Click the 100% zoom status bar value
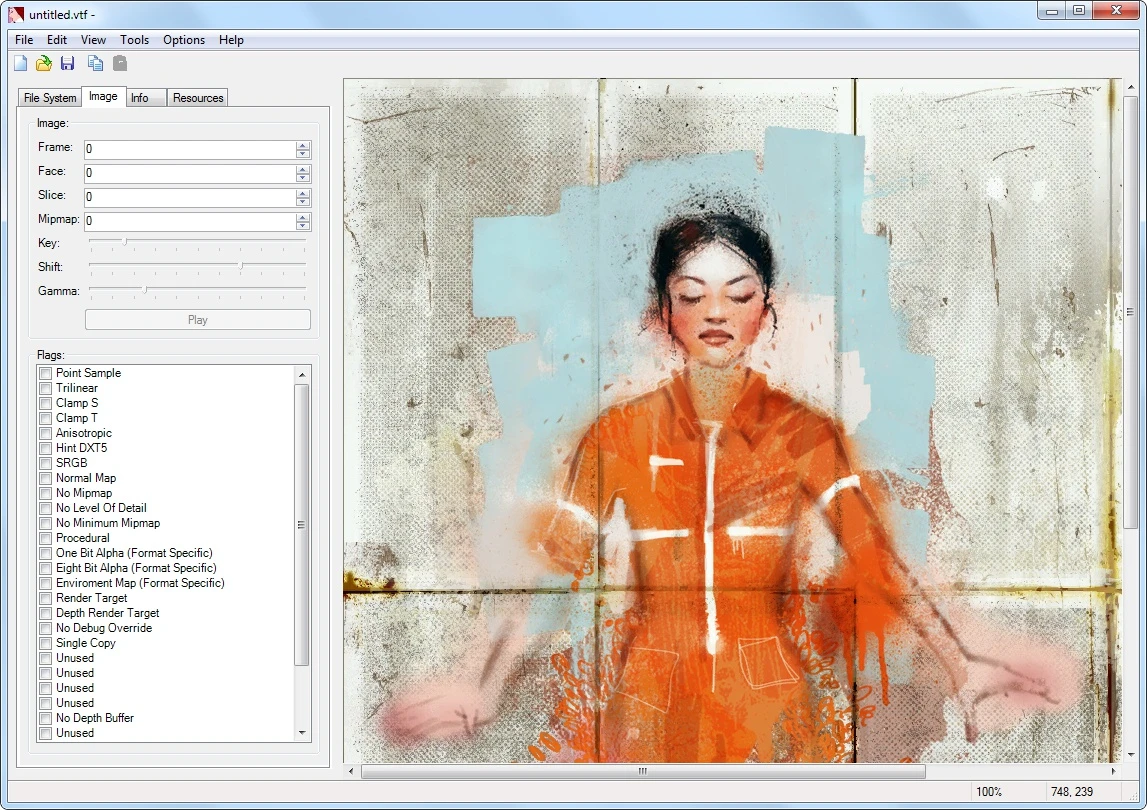The image size is (1147, 810). coord(988,792)
